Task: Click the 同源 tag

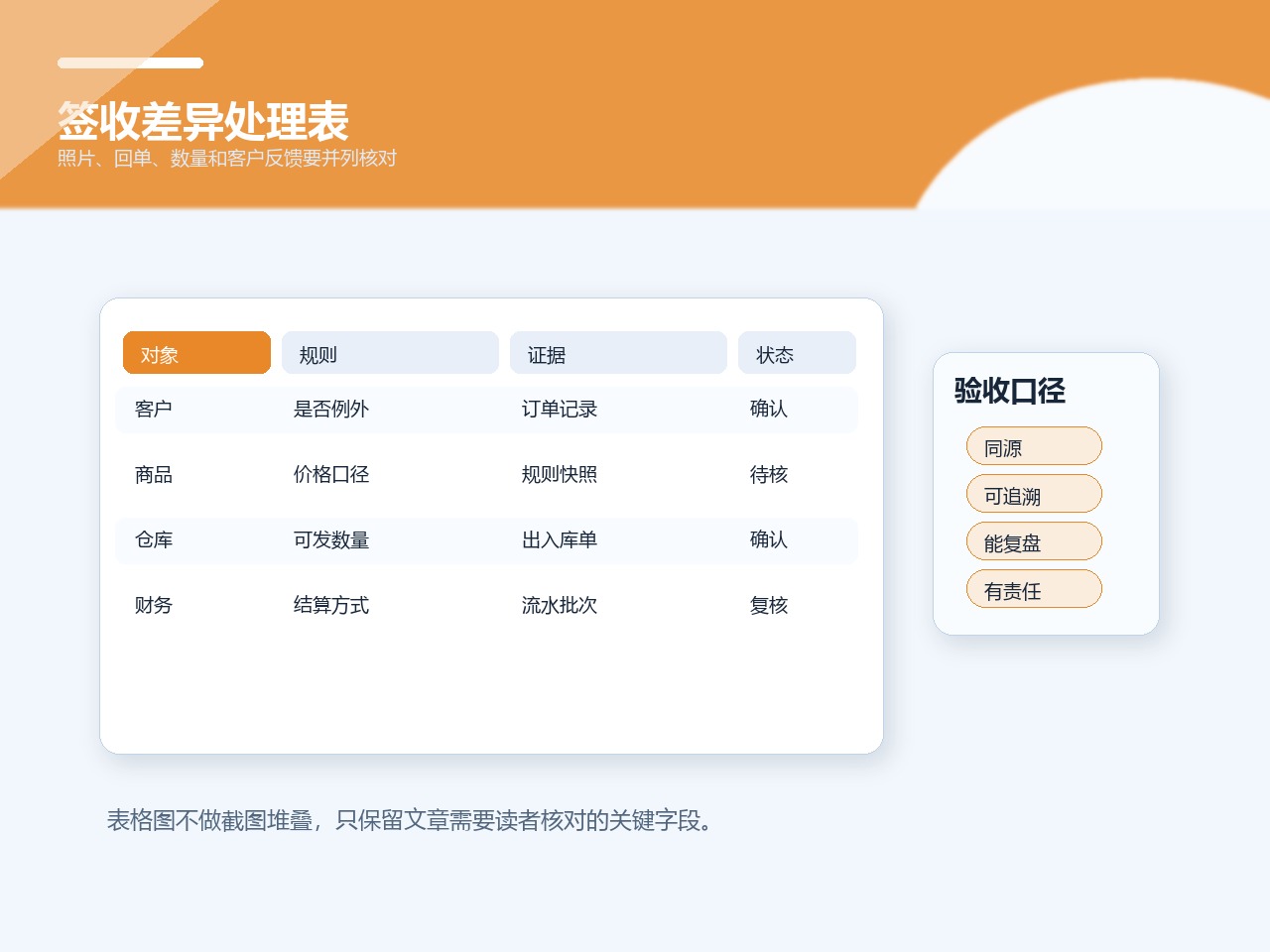Action: [1034, 446]
